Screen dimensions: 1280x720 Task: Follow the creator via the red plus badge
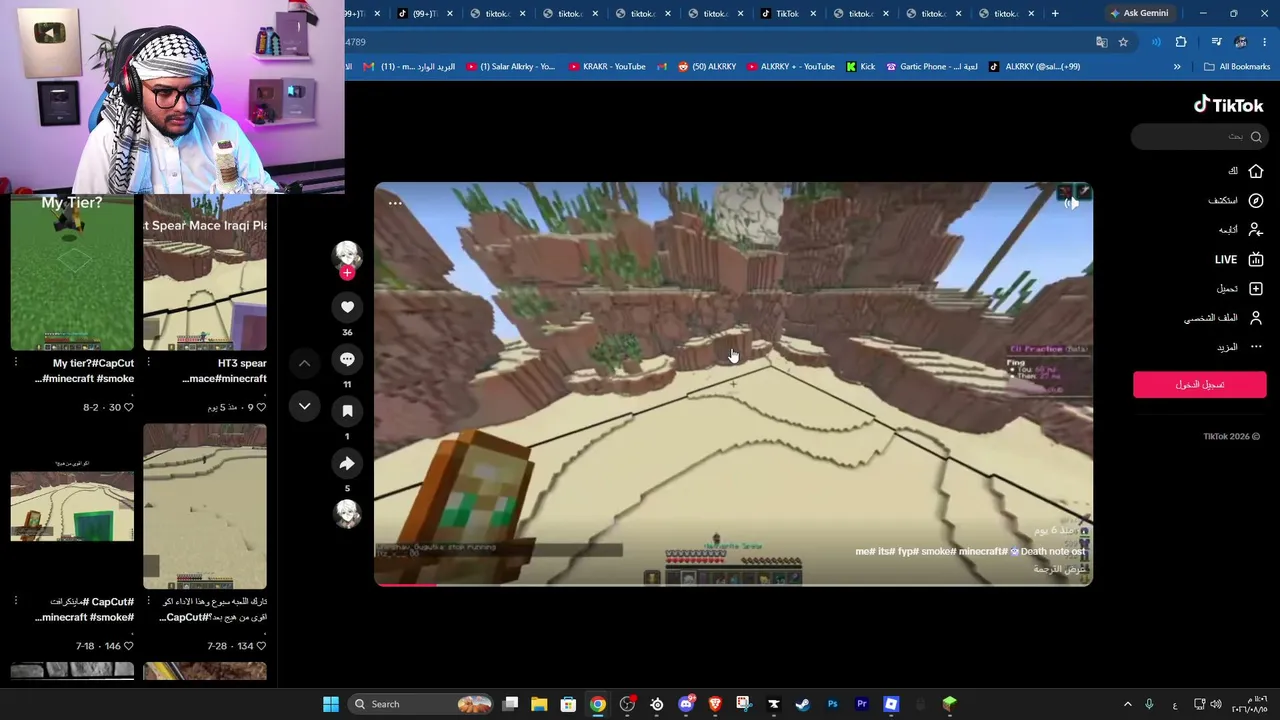347,273
